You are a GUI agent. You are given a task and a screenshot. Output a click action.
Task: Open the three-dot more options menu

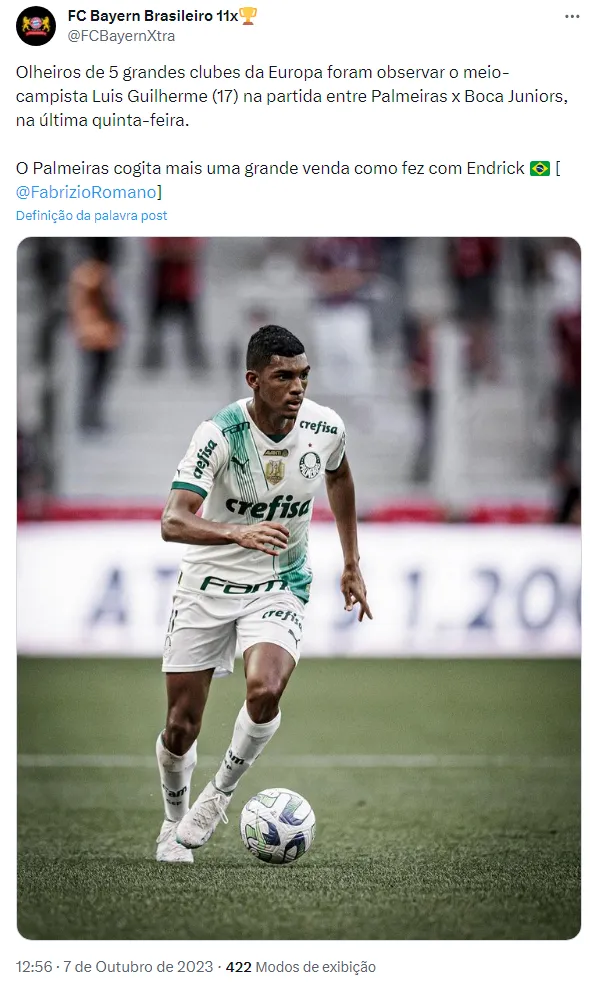pos(572,16)
